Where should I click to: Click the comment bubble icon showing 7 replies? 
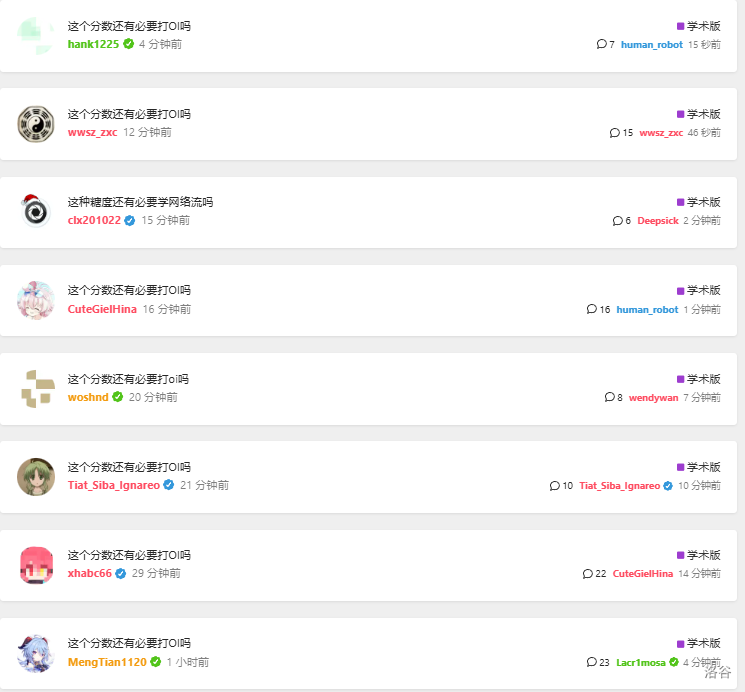click(x=601, y=44)
